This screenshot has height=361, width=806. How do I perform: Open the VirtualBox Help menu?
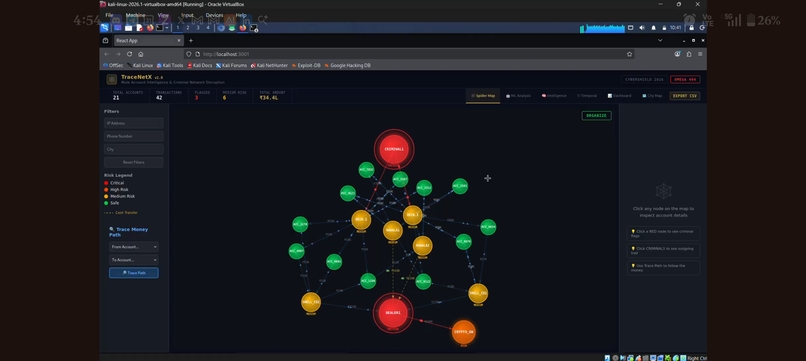pos(241,15)
